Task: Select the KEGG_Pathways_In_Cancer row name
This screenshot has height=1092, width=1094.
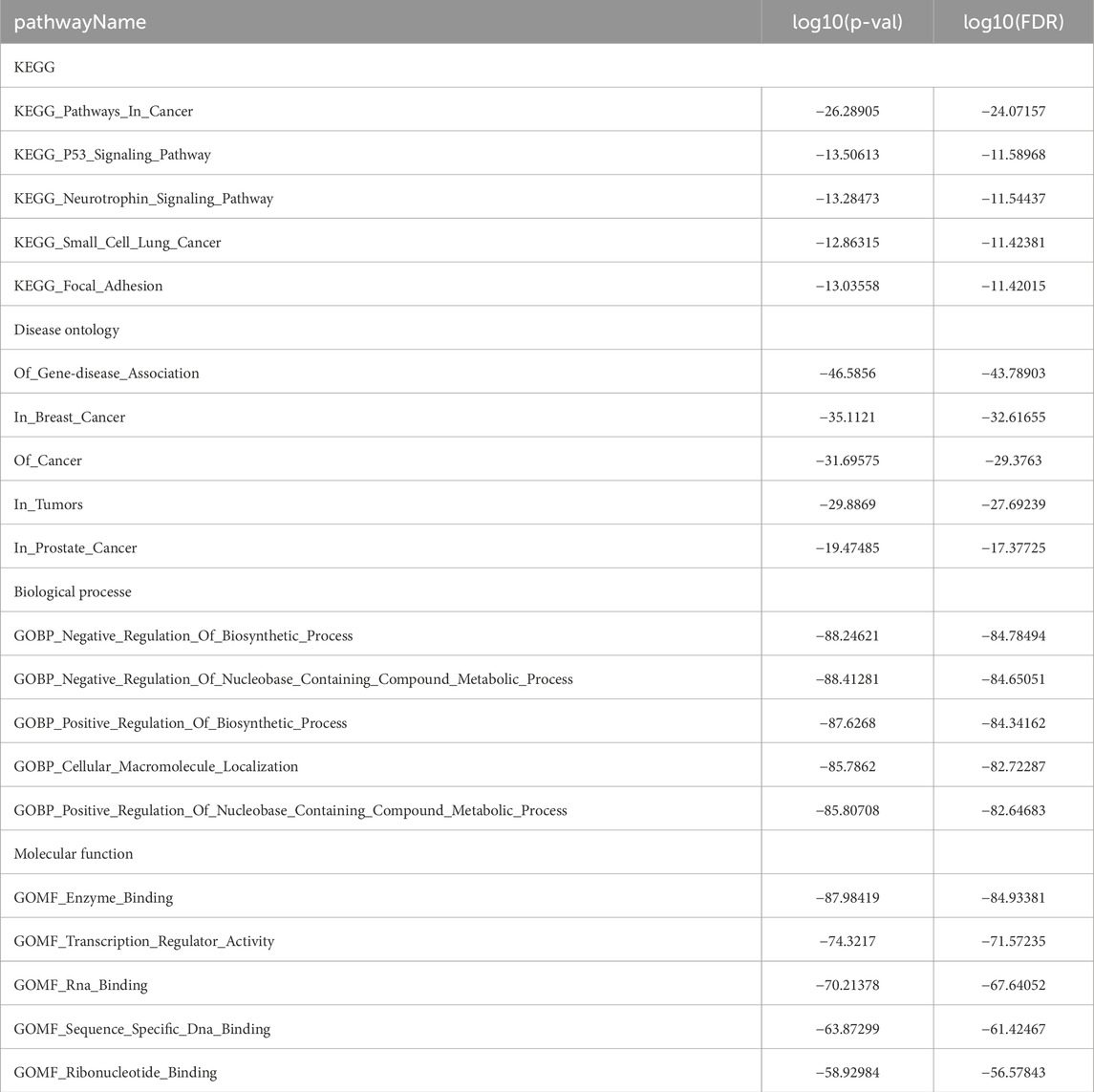Action: [x=103, y=111]
